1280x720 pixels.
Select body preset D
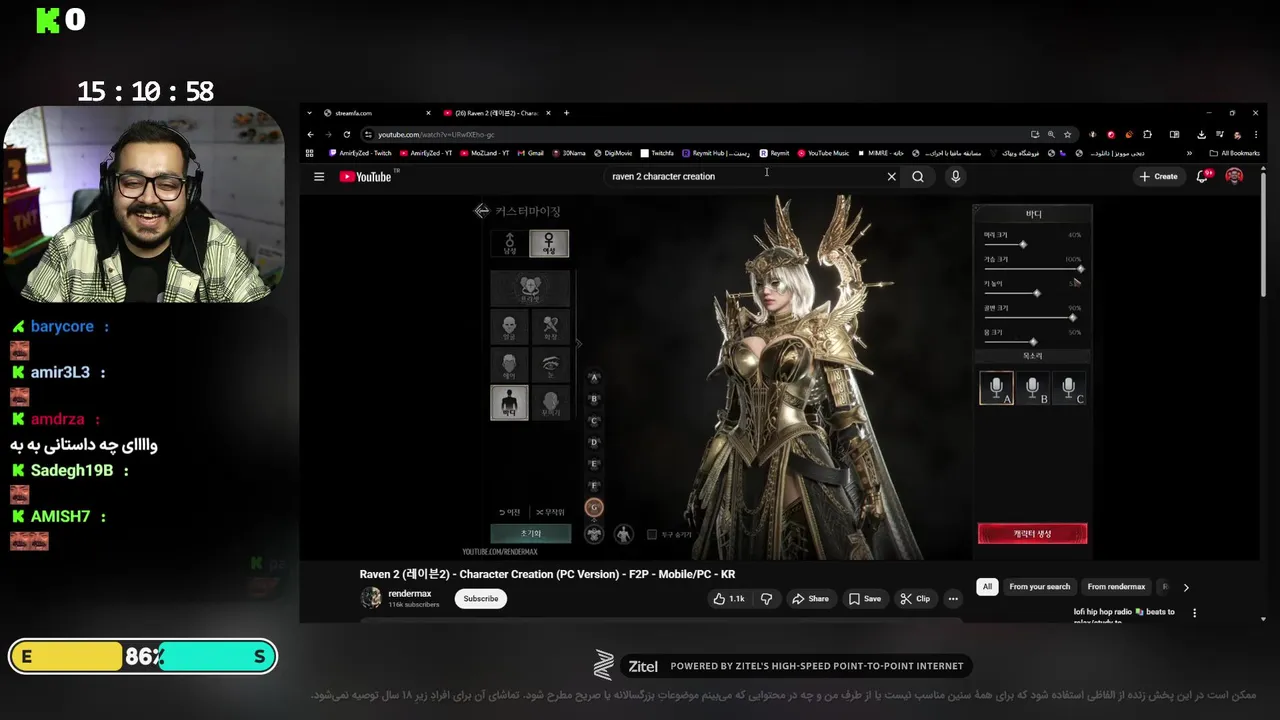[x=594, y=442]
